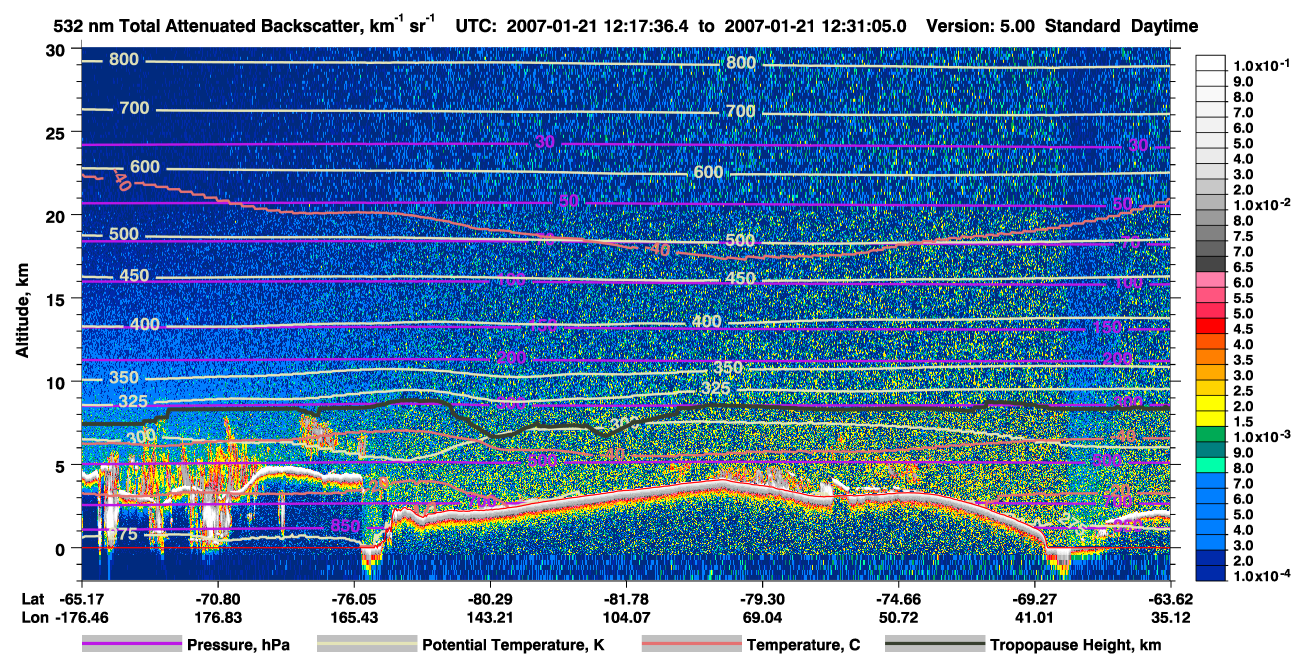Image resolution: width=1300 pixels, height=667 pixels.
Task: Click the 'Tropopause Height, km' legend entry
Action: pyautogui.click(x=1076, y=645)
